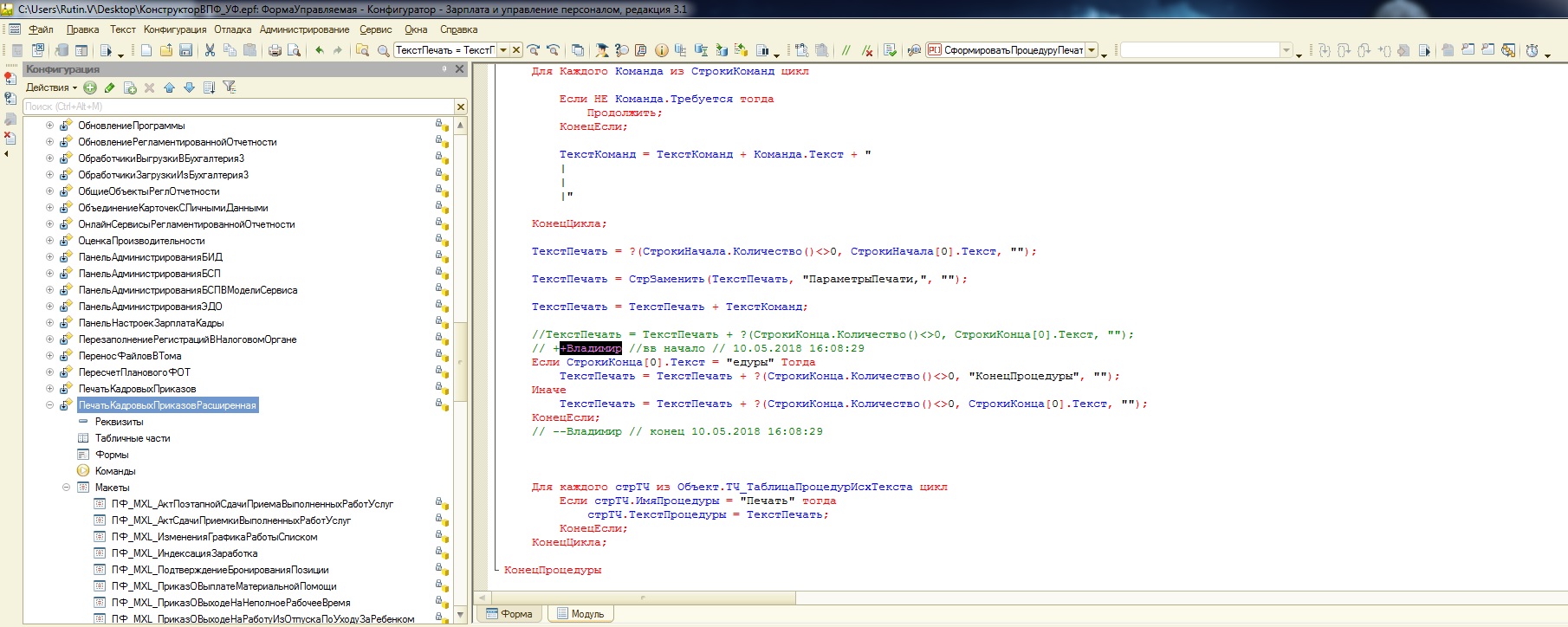Click the Open file icon
This screenshot has height=627, width=1568.
(x=165, y=50)
